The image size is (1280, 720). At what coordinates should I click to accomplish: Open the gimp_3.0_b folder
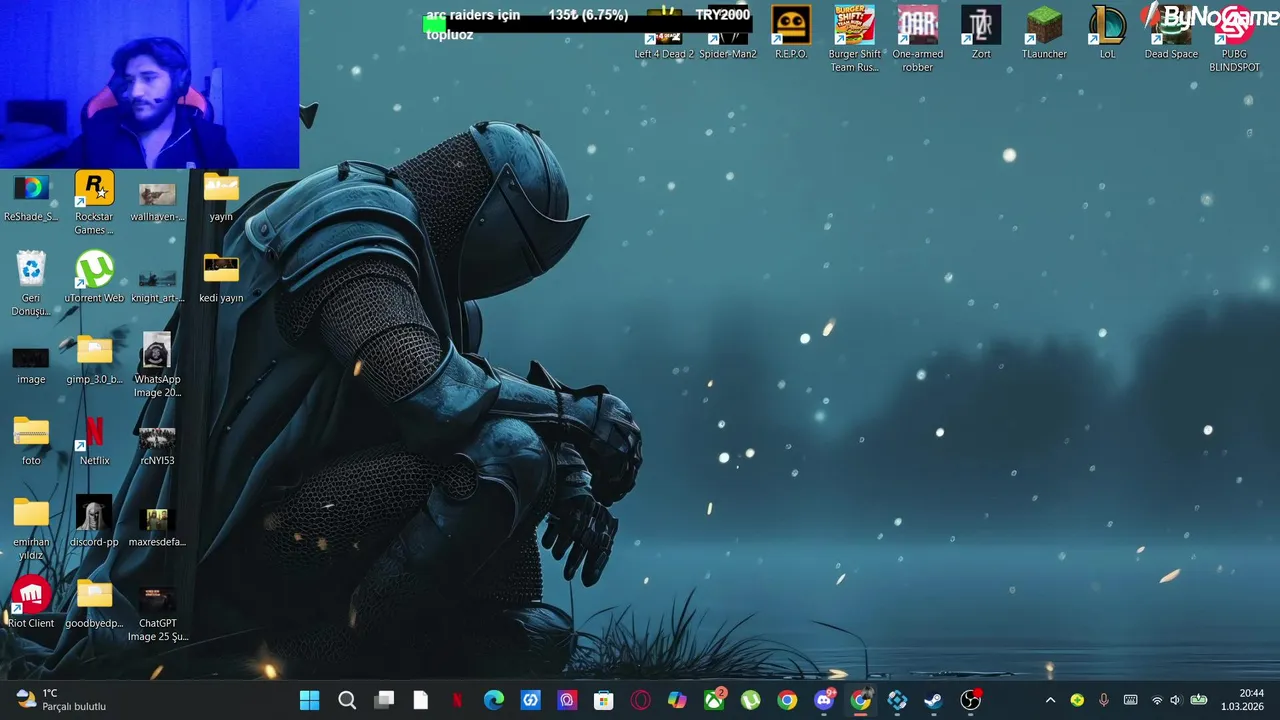(x=94, y=360)
